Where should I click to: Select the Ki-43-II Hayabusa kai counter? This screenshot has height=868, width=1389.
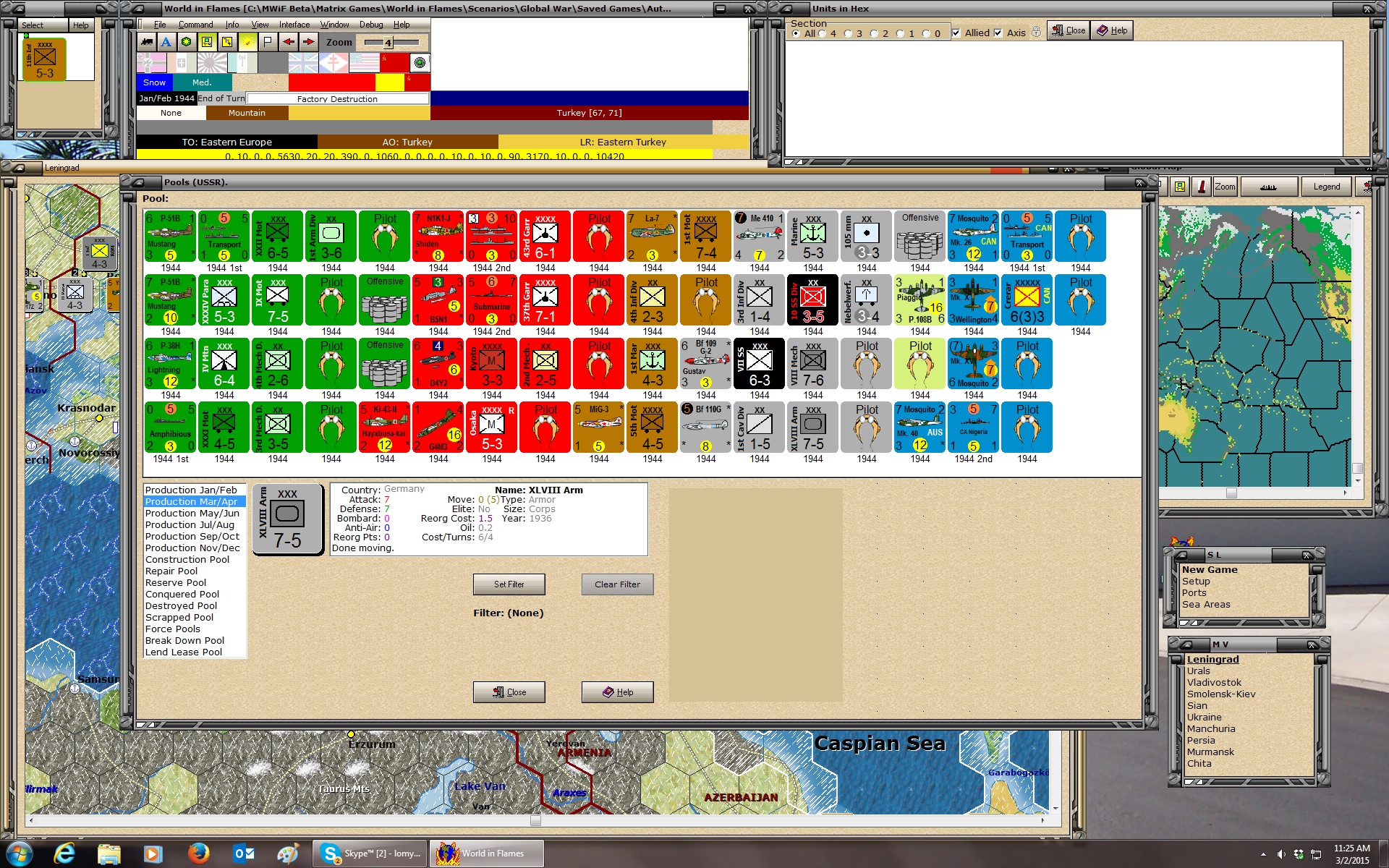385,427
